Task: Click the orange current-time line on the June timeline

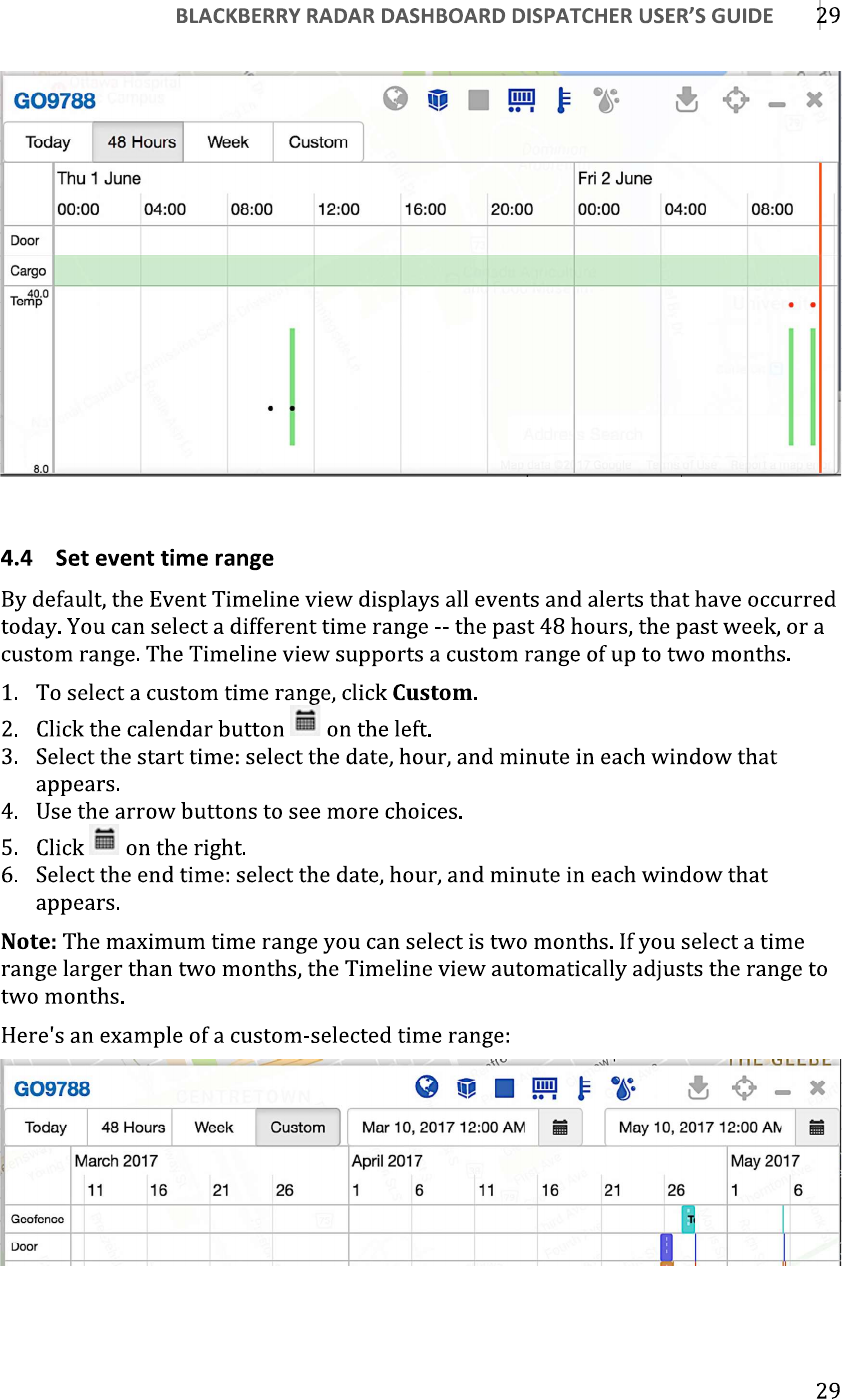Action: (x=820, y=317)
